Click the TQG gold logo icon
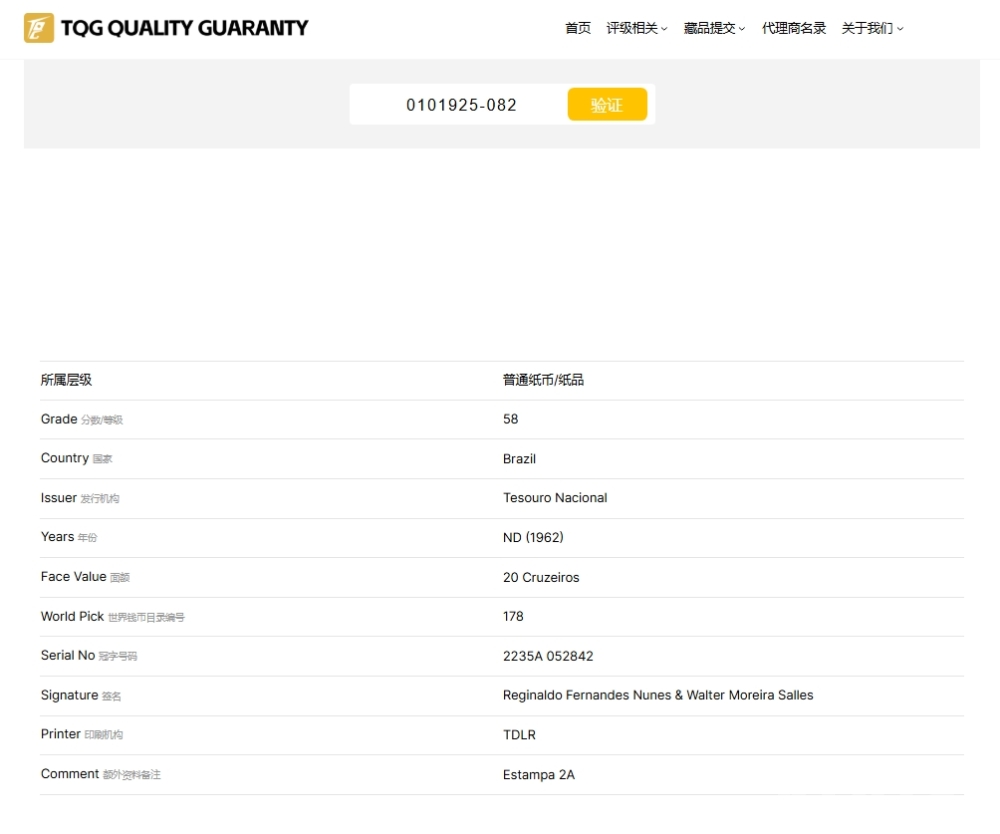The width and height of the screenshot is (1000, 834). [39, 28]
